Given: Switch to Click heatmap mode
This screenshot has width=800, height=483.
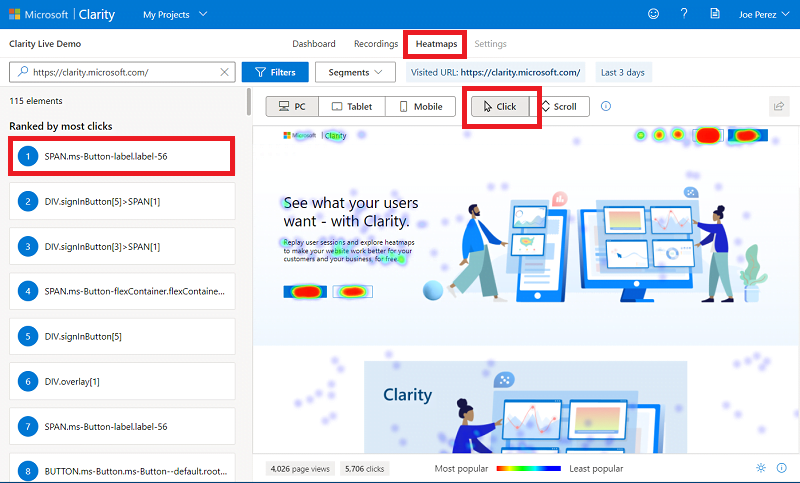Looking at the screenshot, I should coord(500,107).
